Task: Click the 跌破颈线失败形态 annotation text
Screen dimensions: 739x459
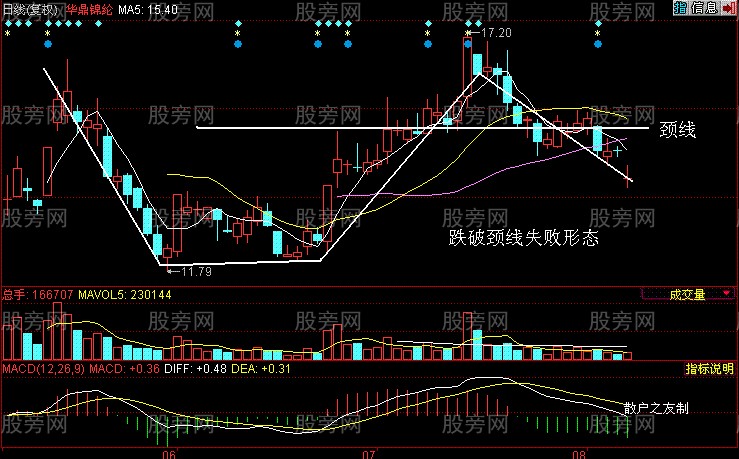Action: (x=523, y=238)
